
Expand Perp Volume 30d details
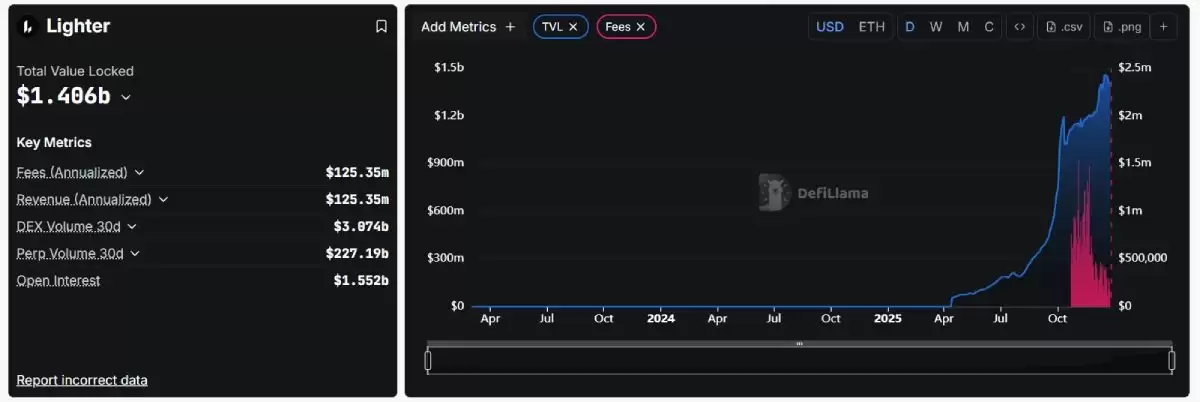pos(135,253)
